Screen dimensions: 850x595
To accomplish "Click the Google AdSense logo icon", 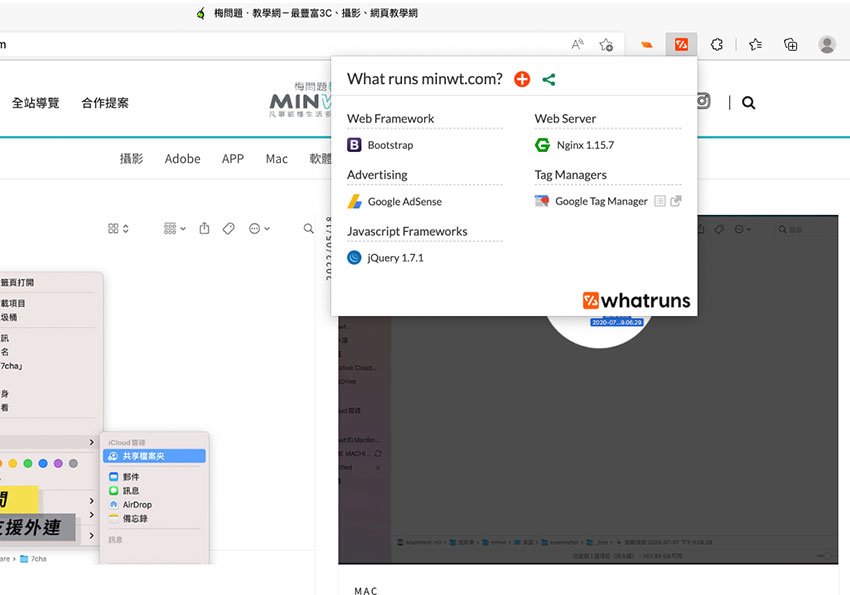I will 355,201.
